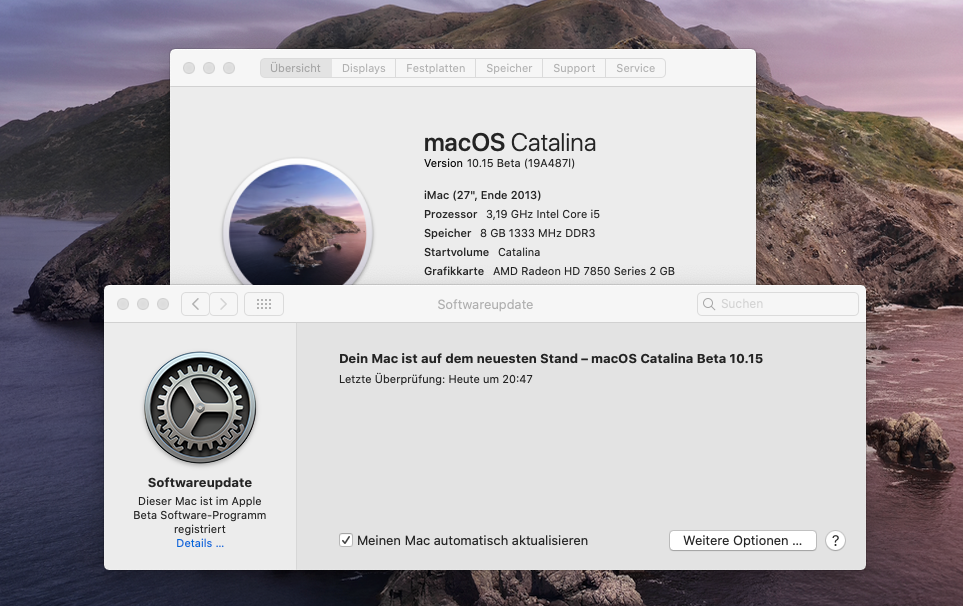Click Letzte Überprüfung: Heute um 20:47
The height and width of the screenshot is (606, 963).
coord(435,379)
